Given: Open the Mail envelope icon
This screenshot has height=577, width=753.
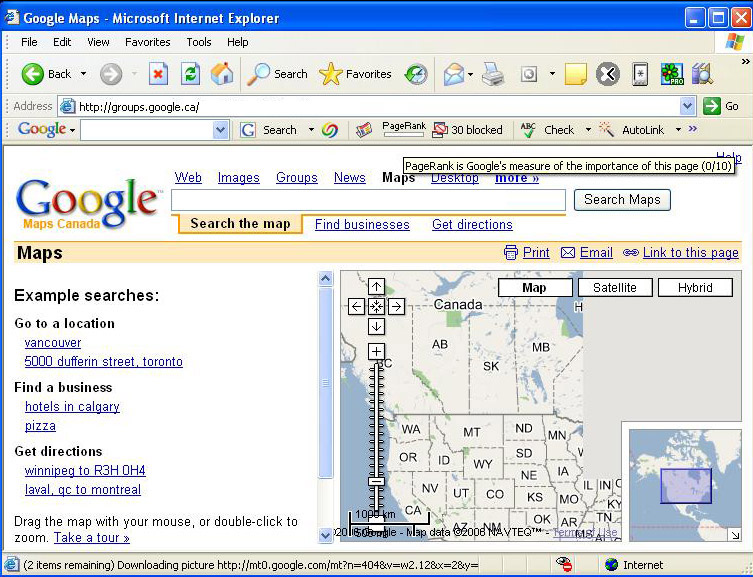Looking at the screenshot, I should pyautogui.click(x=453, y=74).
